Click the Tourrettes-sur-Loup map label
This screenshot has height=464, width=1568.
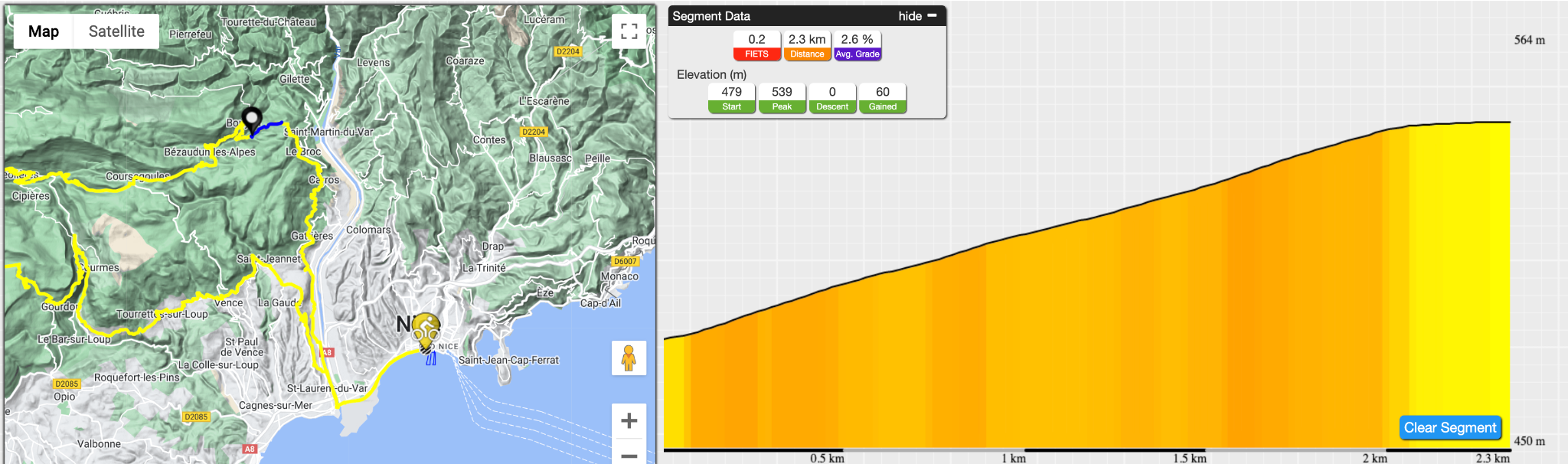pyautogui.click(x=162, y=314)
